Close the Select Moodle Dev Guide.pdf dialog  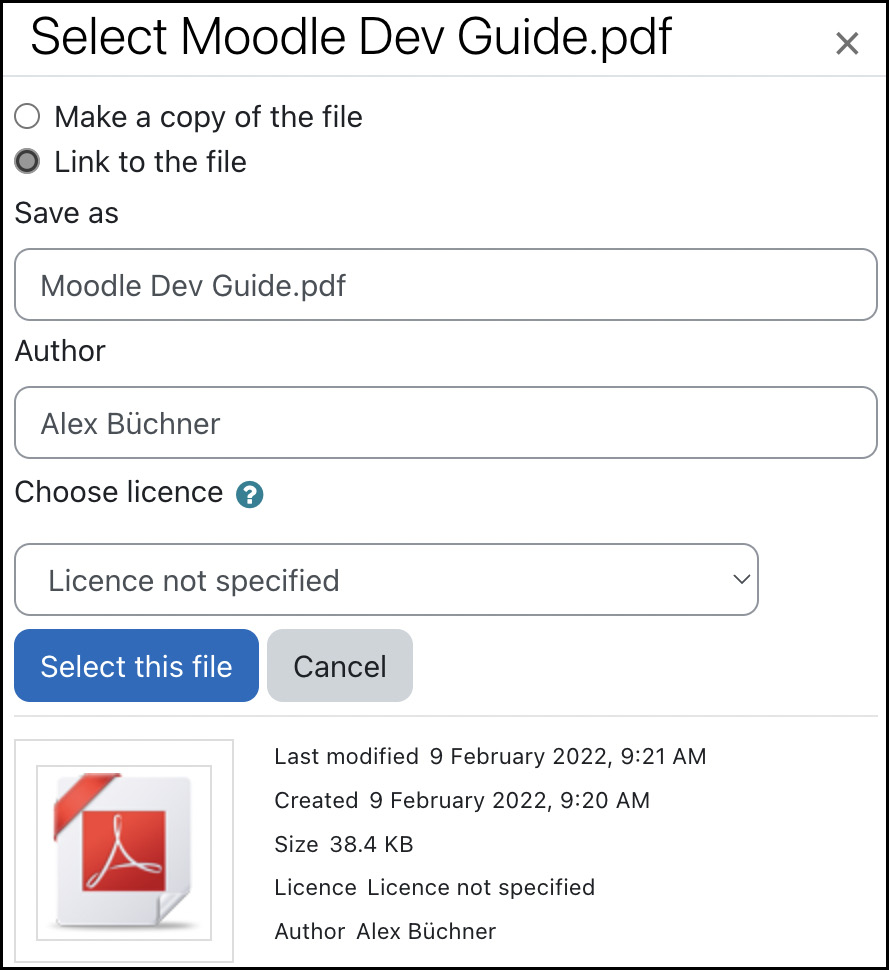(x=847, y=44)
